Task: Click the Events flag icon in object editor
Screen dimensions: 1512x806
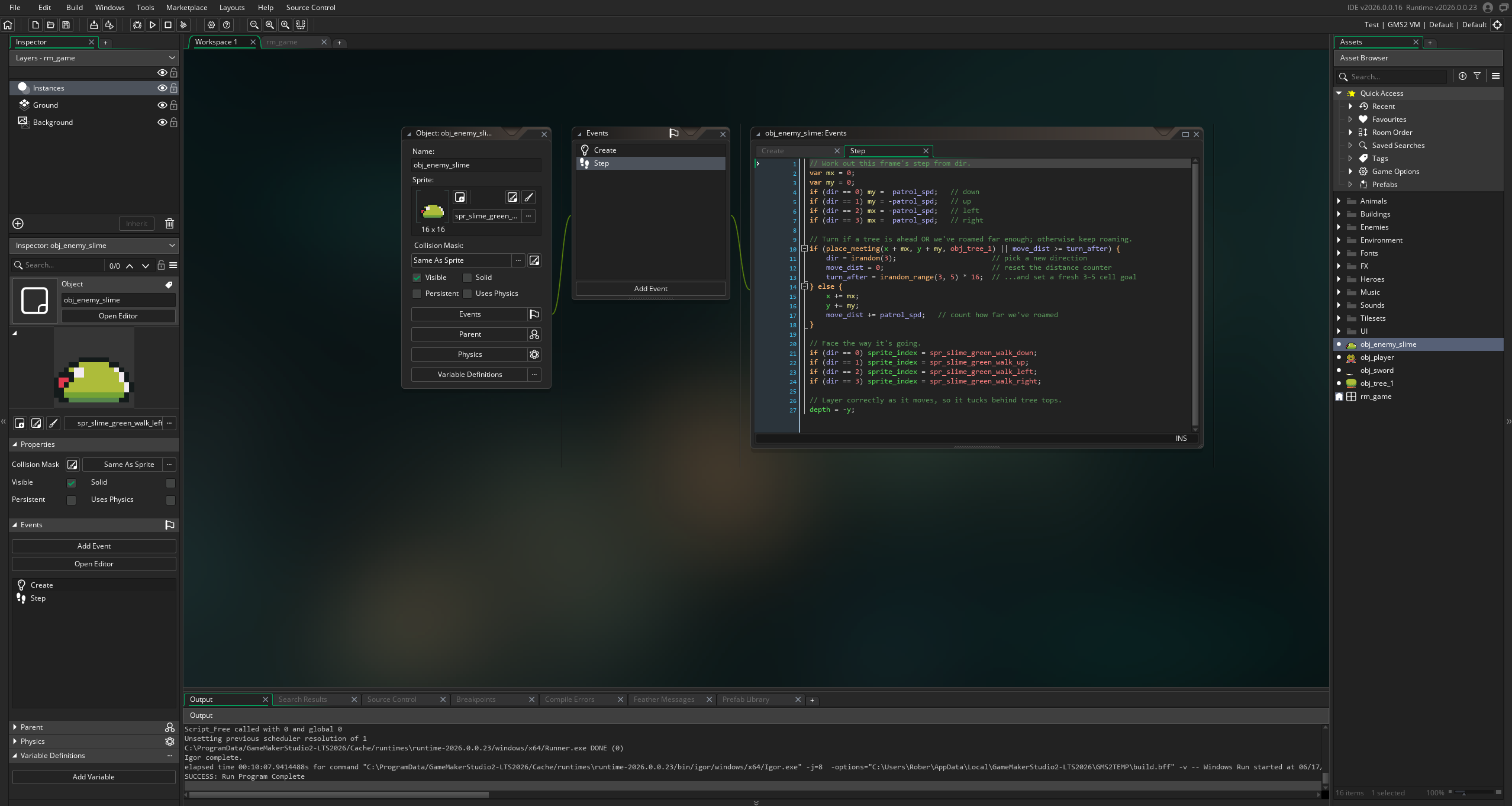Action: pyautogui.click(x=534, y=314)
